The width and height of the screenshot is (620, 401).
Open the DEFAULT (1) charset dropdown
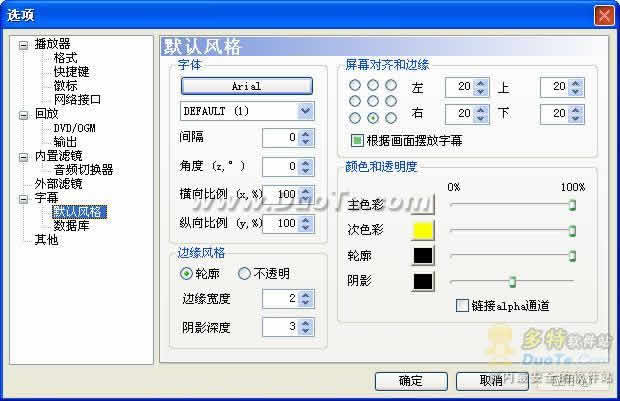tap(246, 110)
